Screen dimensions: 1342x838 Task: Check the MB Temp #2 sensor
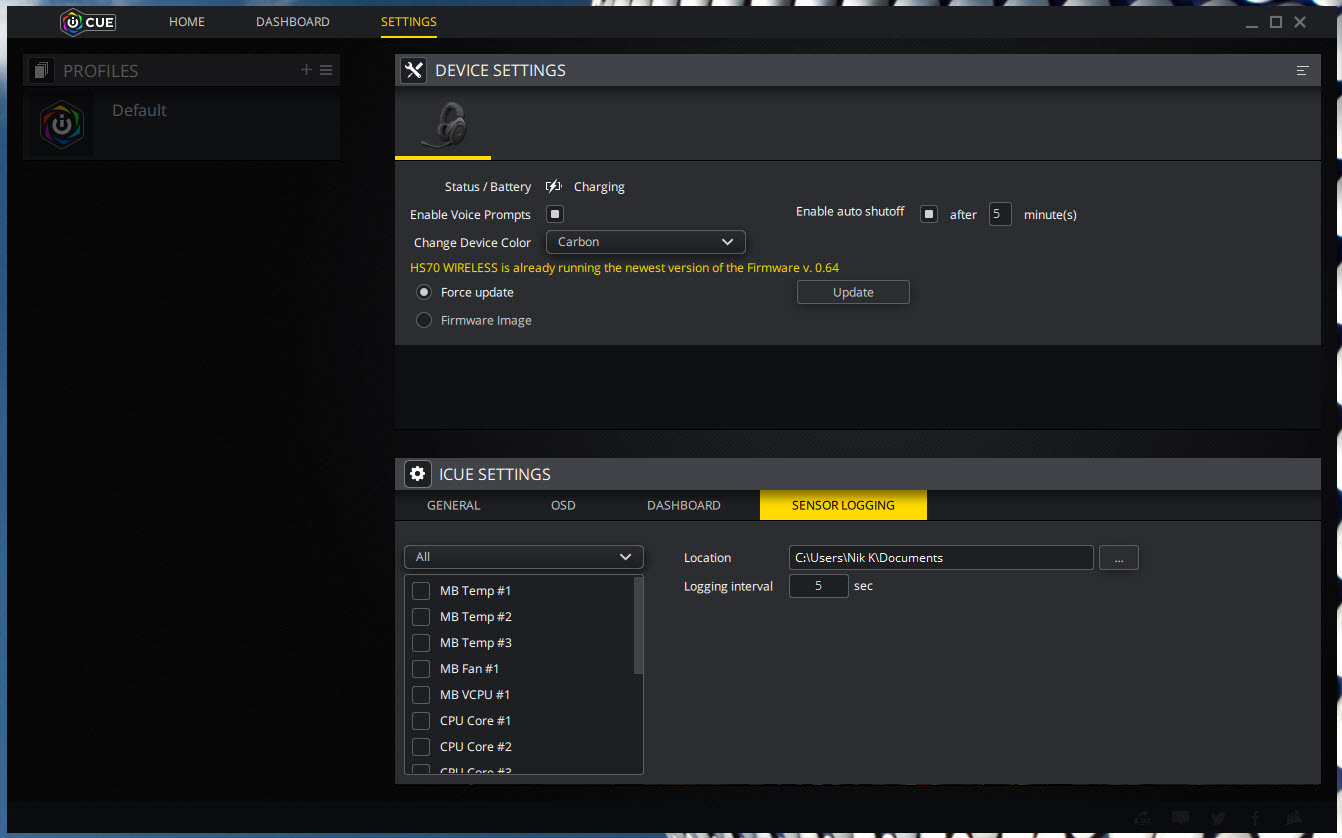point(421,616)
